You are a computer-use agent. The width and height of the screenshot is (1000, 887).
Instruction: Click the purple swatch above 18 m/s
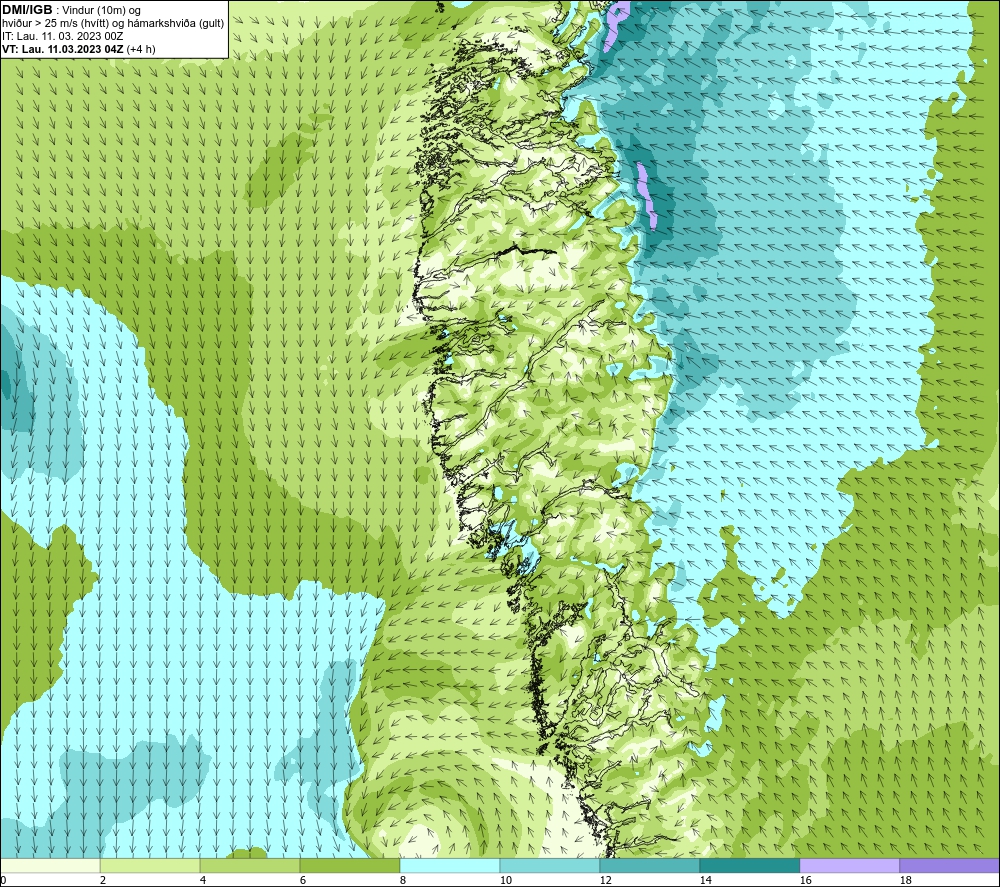pyautogui.click(x=949, y=866)
